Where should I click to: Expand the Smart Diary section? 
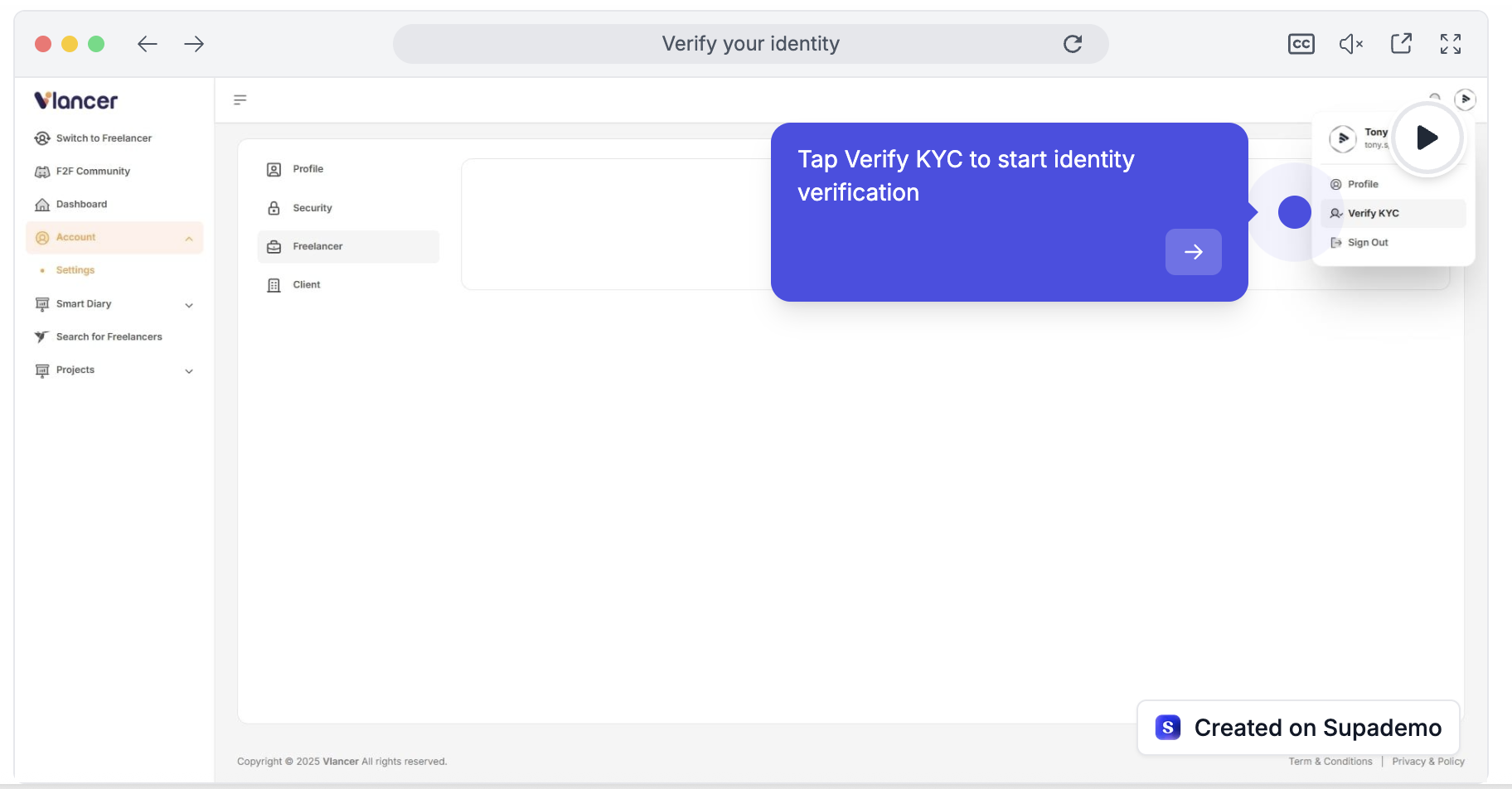click(189, 304)
